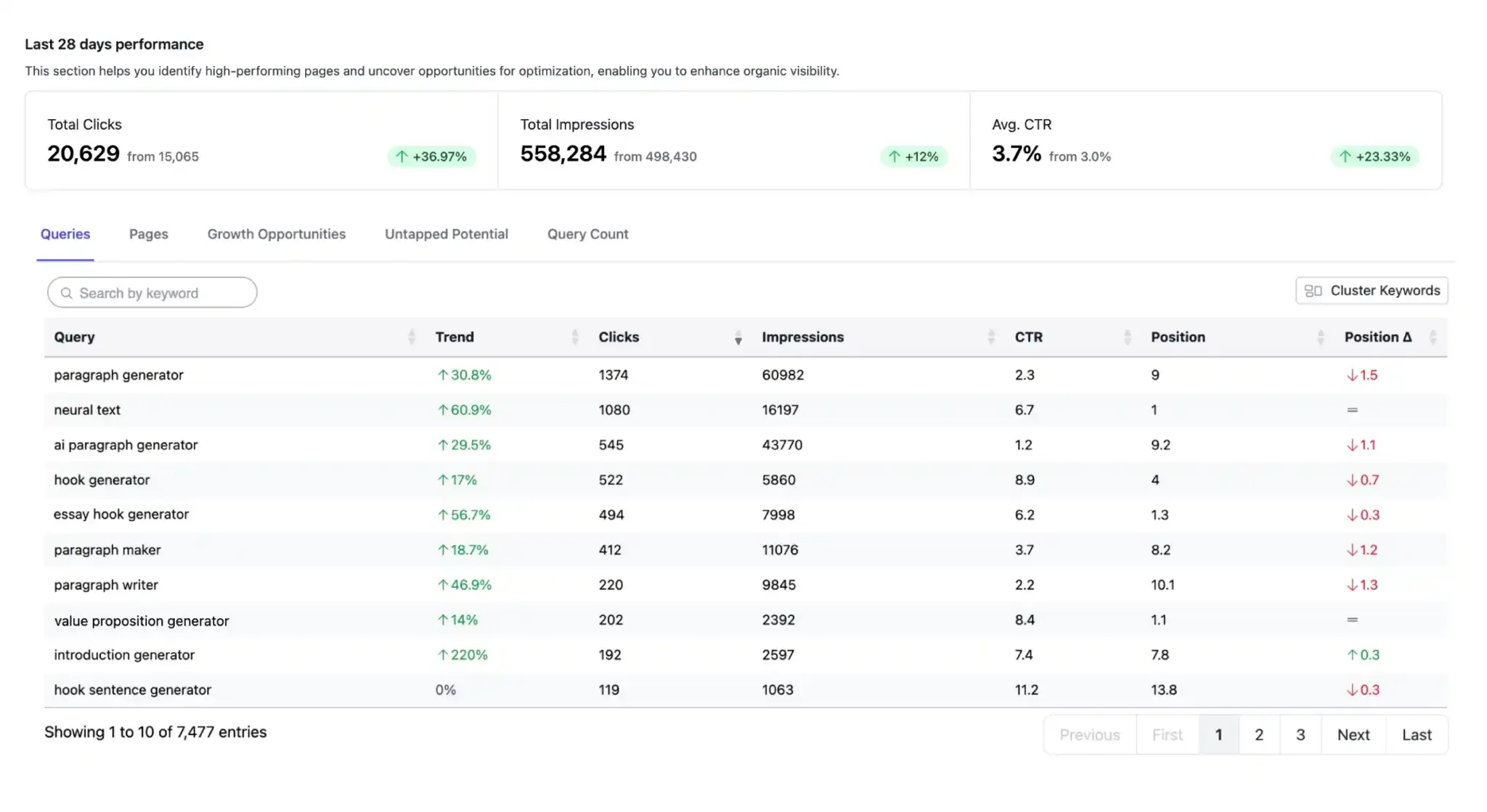Click the Cluster Keywords icon button
The width and height of the screenshot is (1487, 812).
click(x=1371, y=290)
